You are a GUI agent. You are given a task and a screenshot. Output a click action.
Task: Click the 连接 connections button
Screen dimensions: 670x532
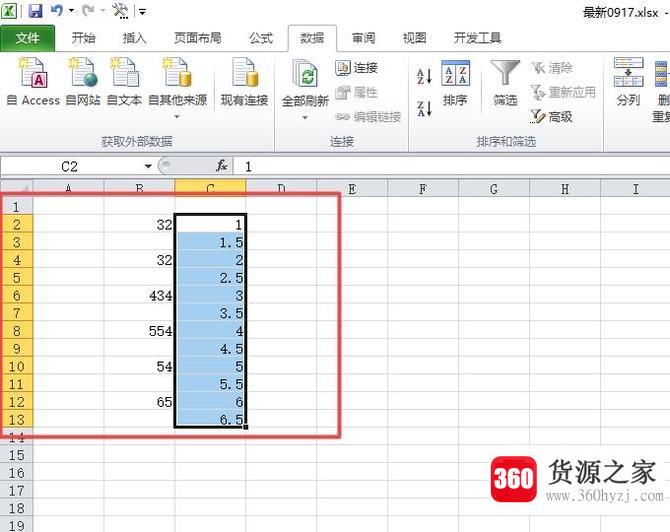click(356, 68)
